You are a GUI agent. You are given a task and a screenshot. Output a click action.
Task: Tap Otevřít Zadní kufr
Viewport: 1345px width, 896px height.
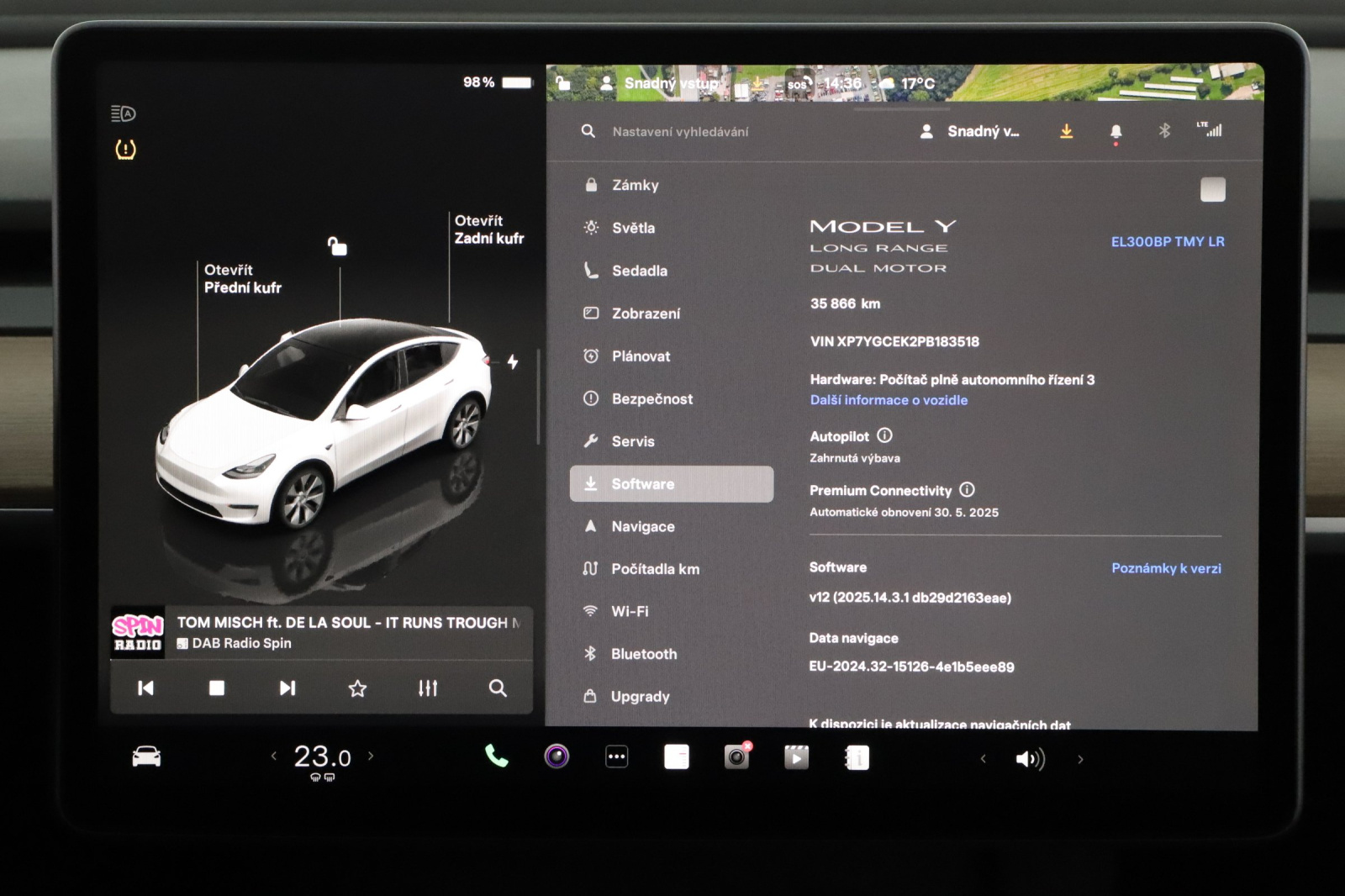pyautogui.click(x=488, y=229)
